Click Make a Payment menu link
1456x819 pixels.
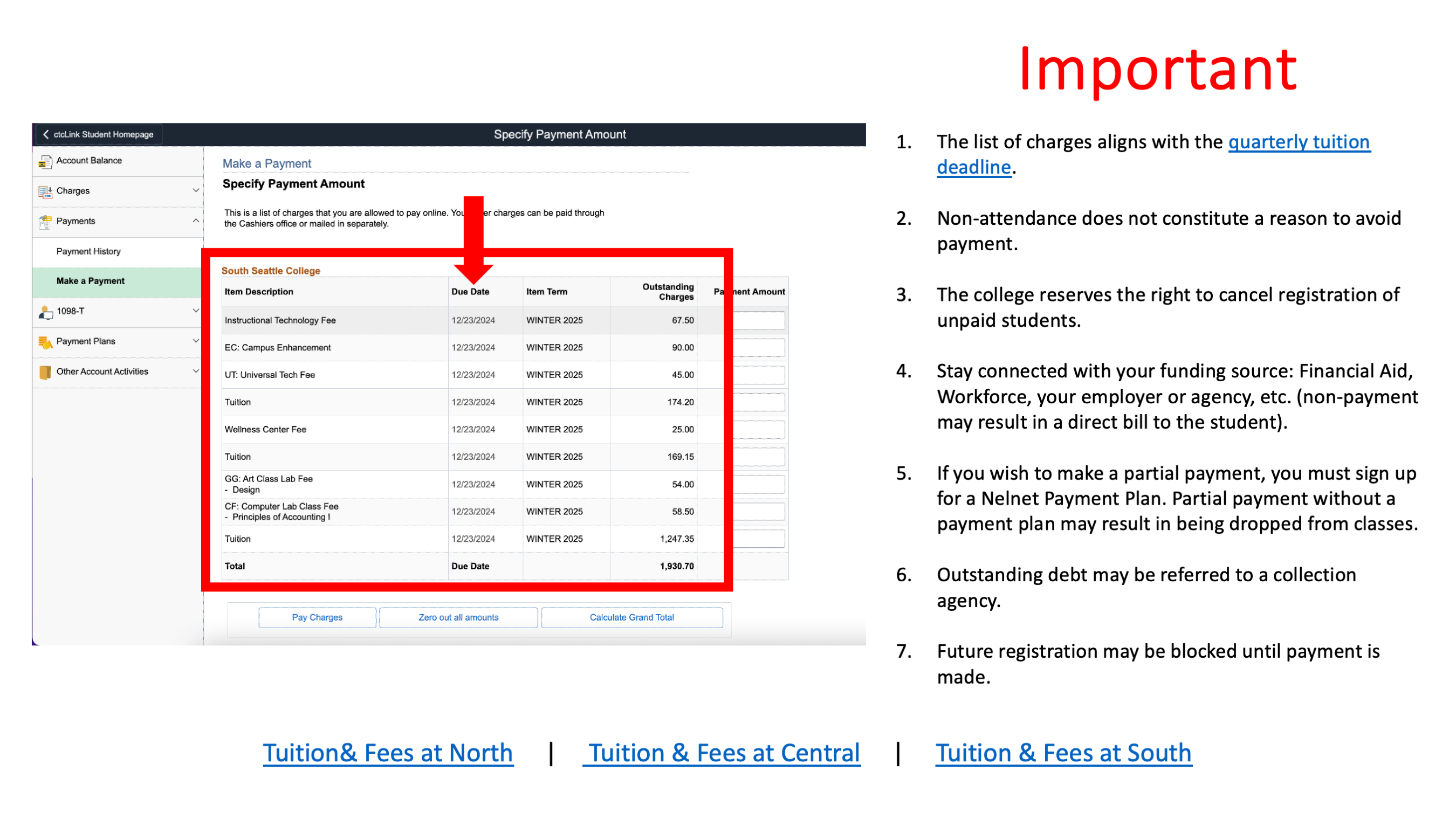91,281
